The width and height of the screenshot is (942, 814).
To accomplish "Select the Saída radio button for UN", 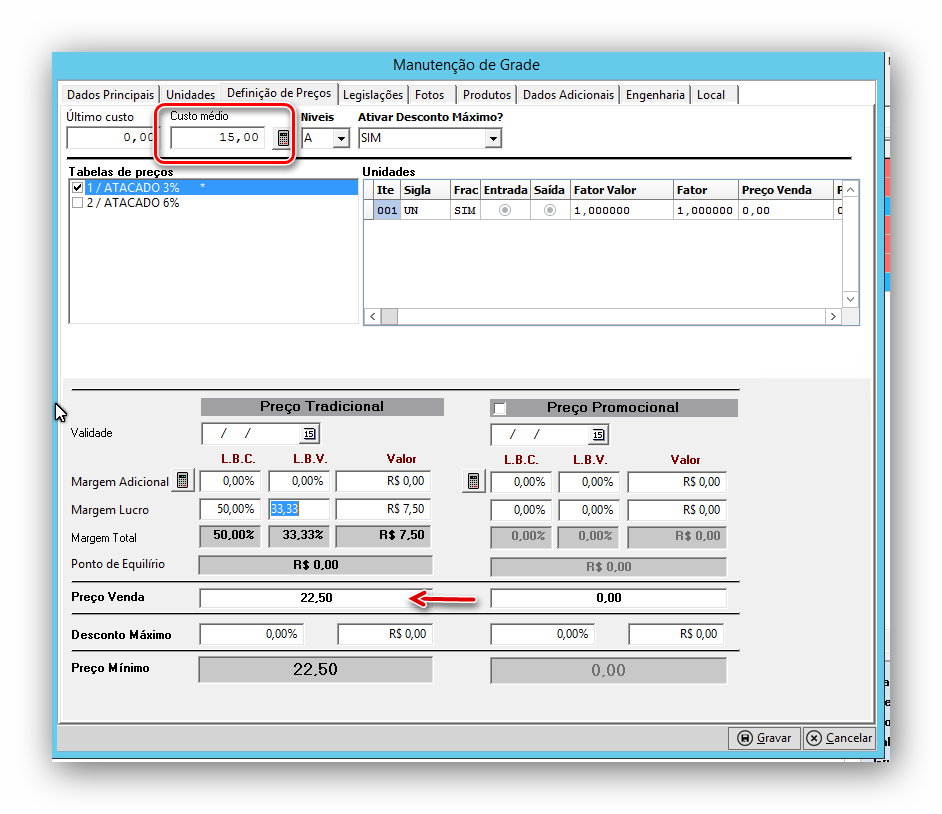I will tap(550, 210).
